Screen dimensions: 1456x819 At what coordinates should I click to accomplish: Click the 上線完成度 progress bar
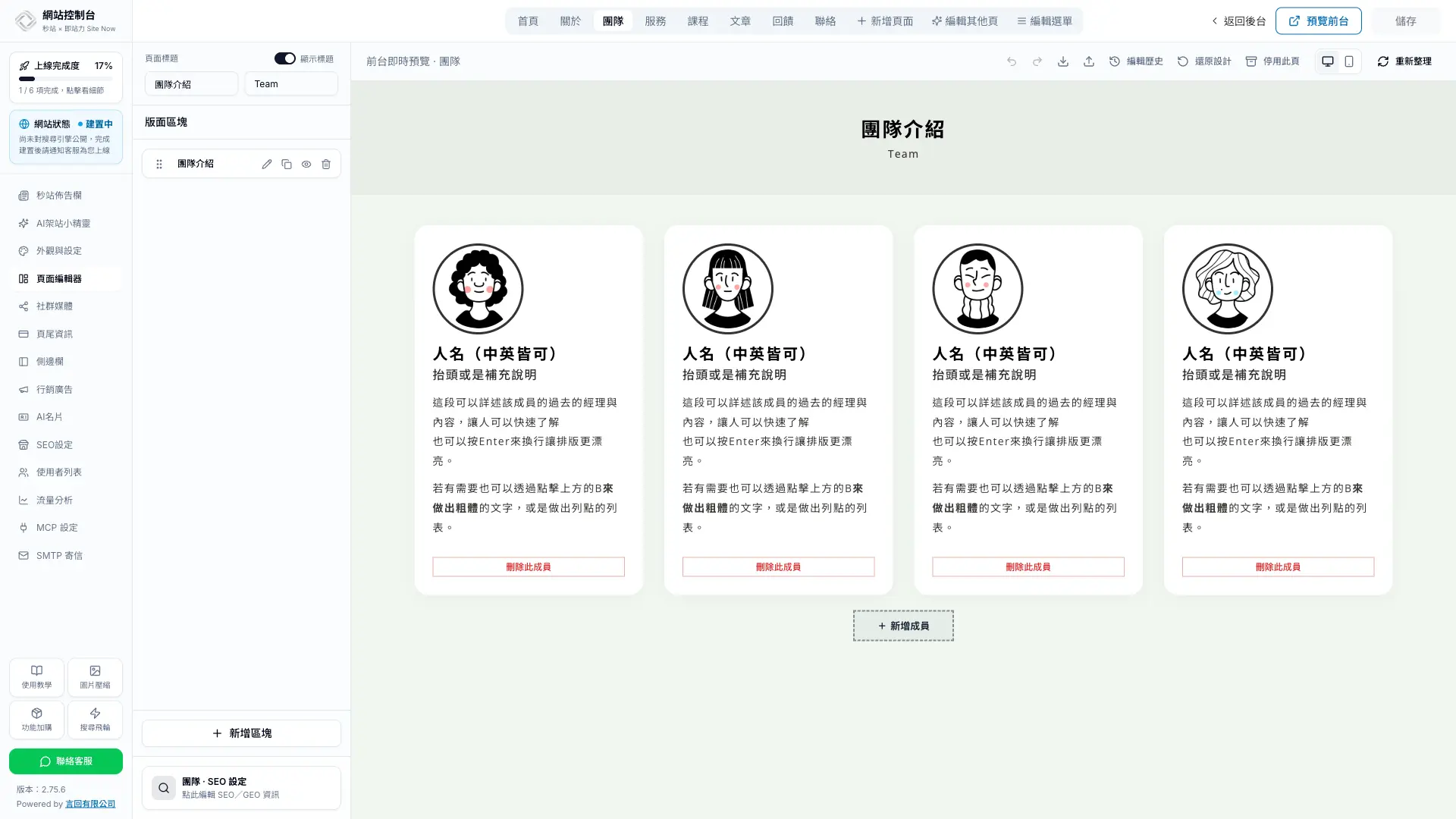[66, 79]
